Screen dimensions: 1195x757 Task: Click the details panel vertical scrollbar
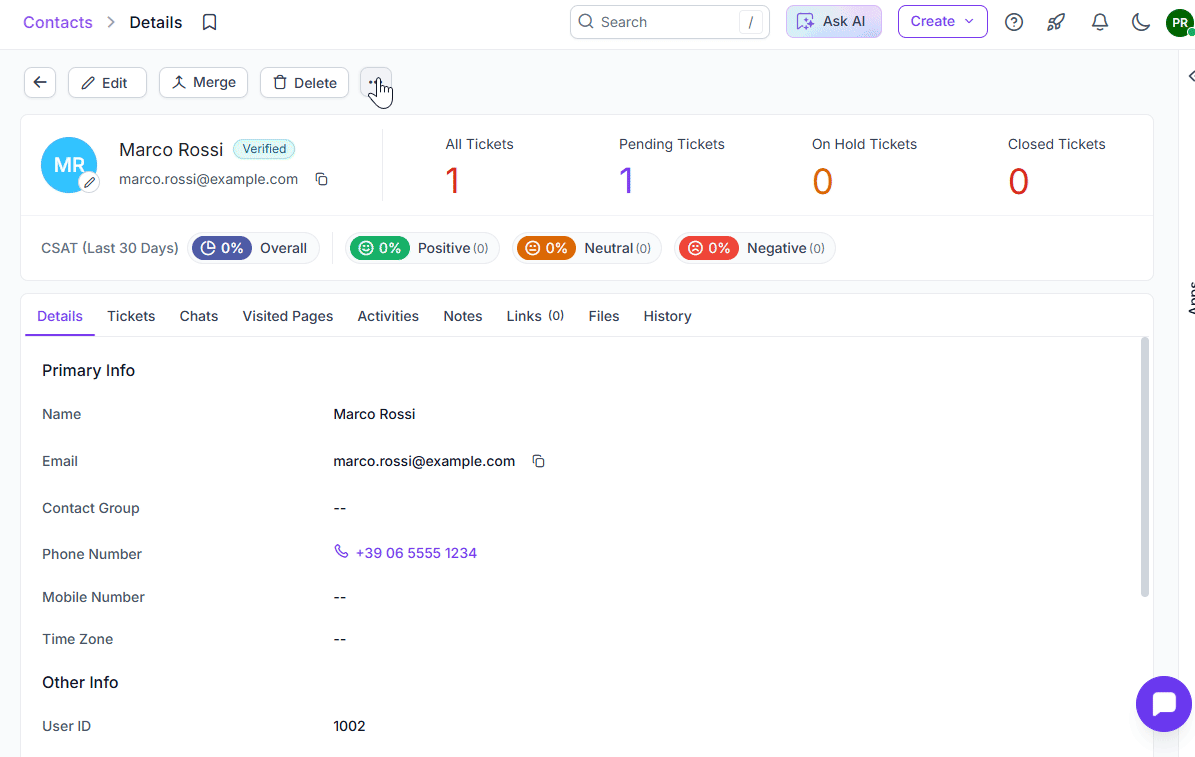[x=1144, y=467]
